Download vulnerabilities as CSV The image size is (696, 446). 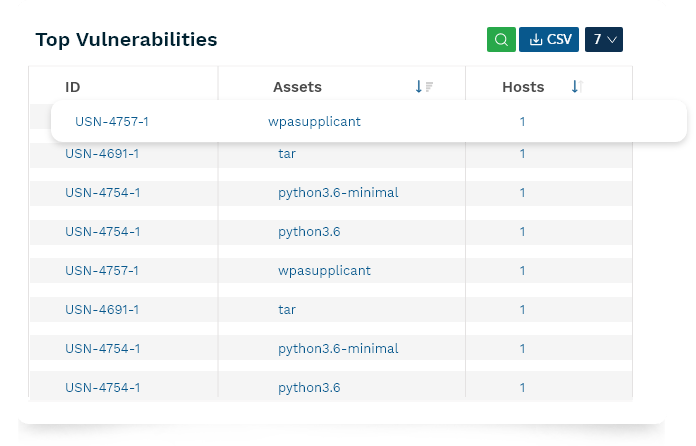click(x=549, y=40)
